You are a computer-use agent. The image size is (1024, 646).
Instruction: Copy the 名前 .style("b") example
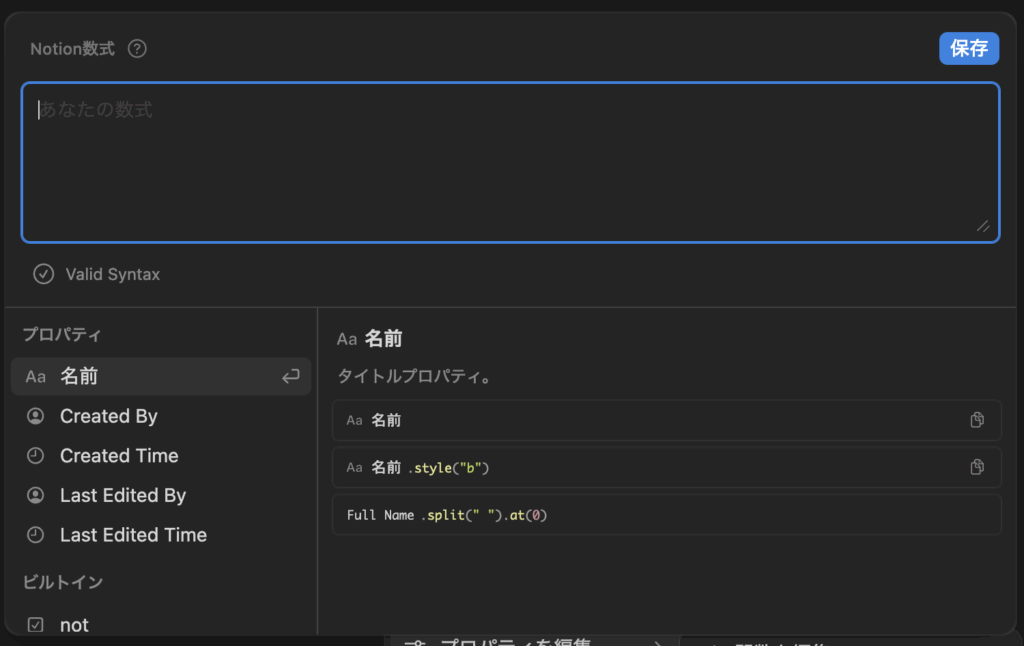click(x=977, y=467)
